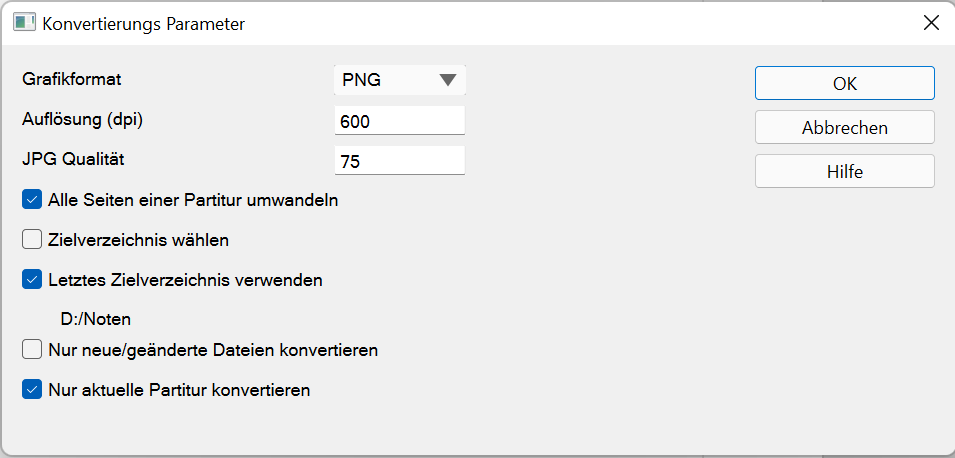Click the Auflösung (dpi) field showing 600
The image size is (955, 458).
point(399,121)
